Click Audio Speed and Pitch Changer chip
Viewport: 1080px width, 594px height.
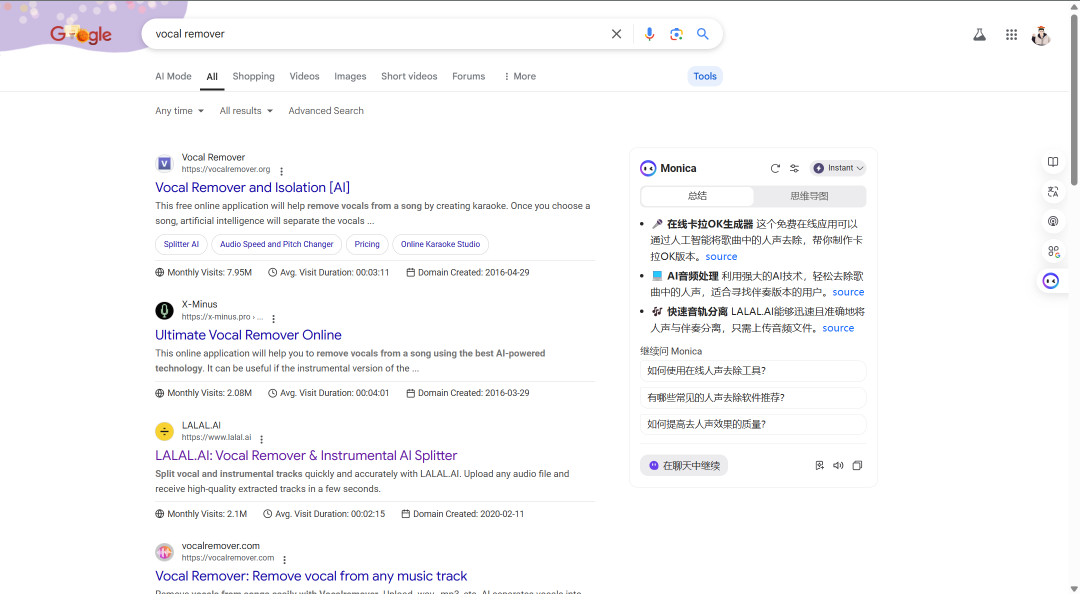[x=276, y=245]
